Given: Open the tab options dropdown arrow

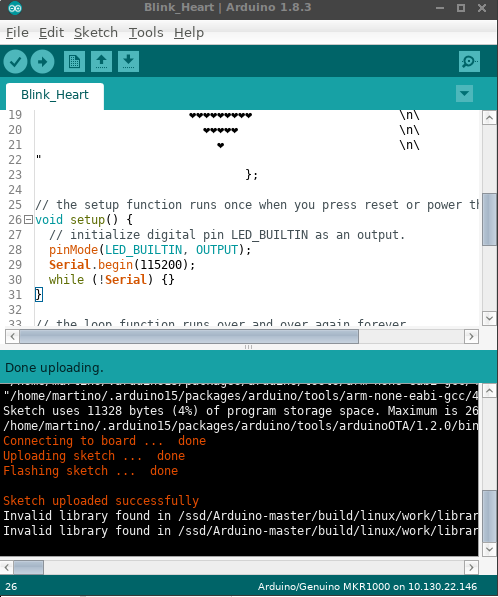Looking at the screenshot, I should pos(464,94).
